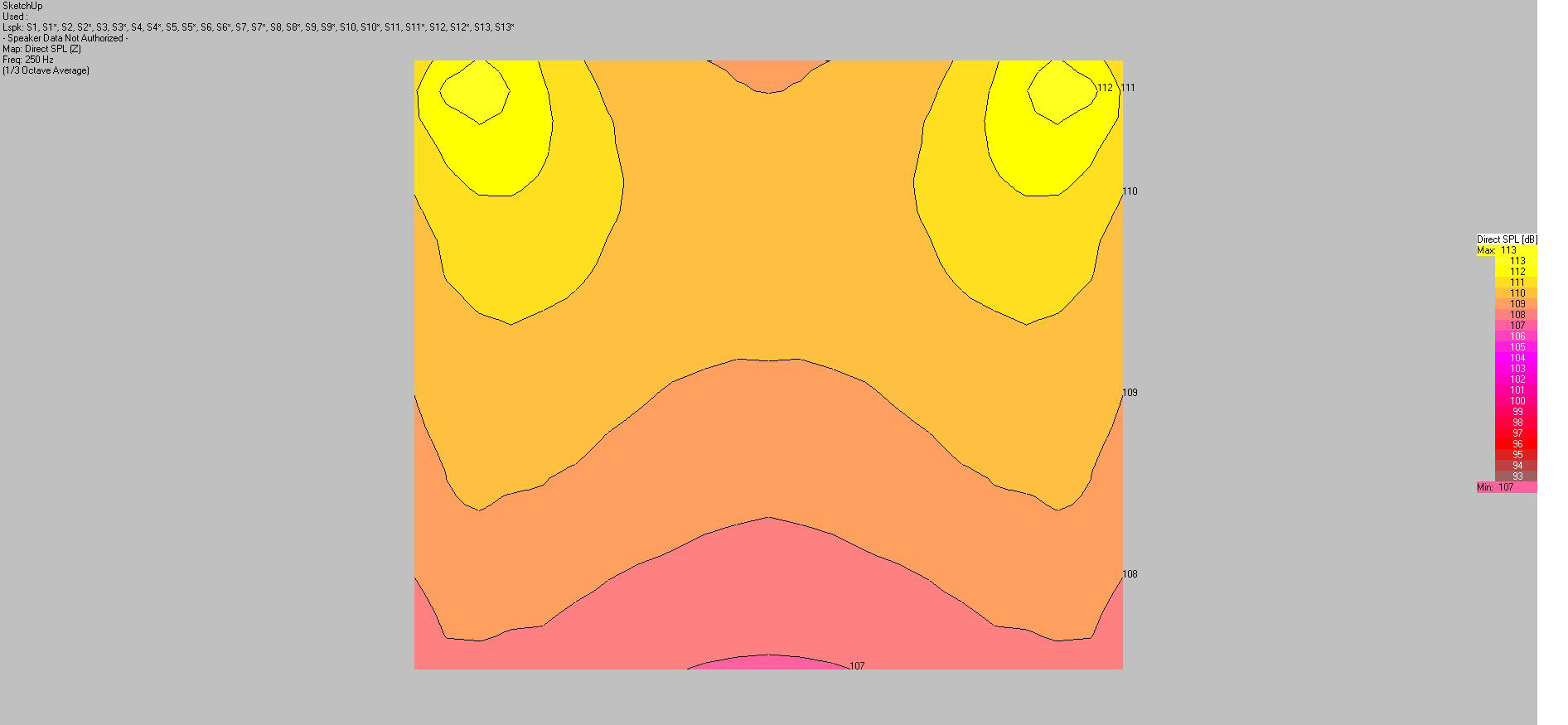This screenshot has width=1568, height=725.
Task: Pick the 98 dB legend color band
Action: pos(1516,423)
